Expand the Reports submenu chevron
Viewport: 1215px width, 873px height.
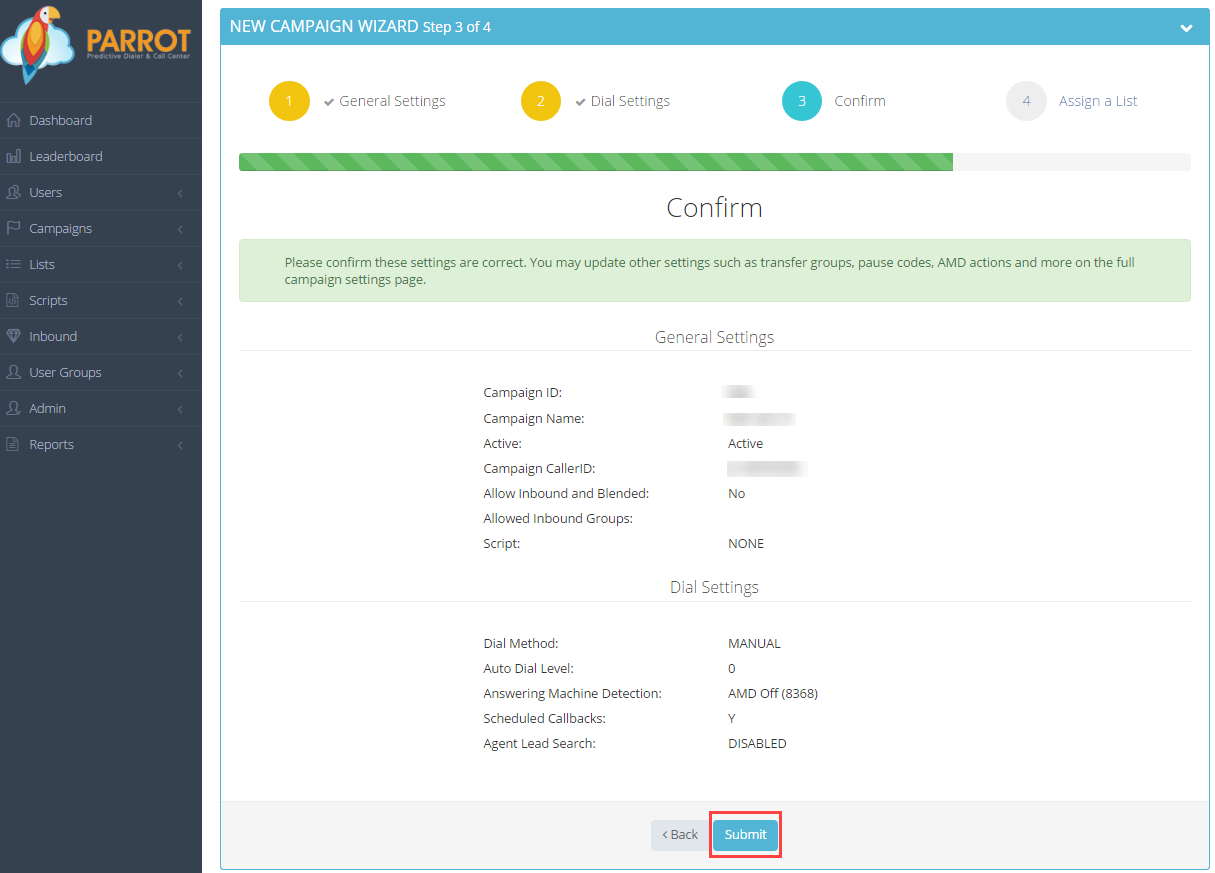[x=180, y=445]
